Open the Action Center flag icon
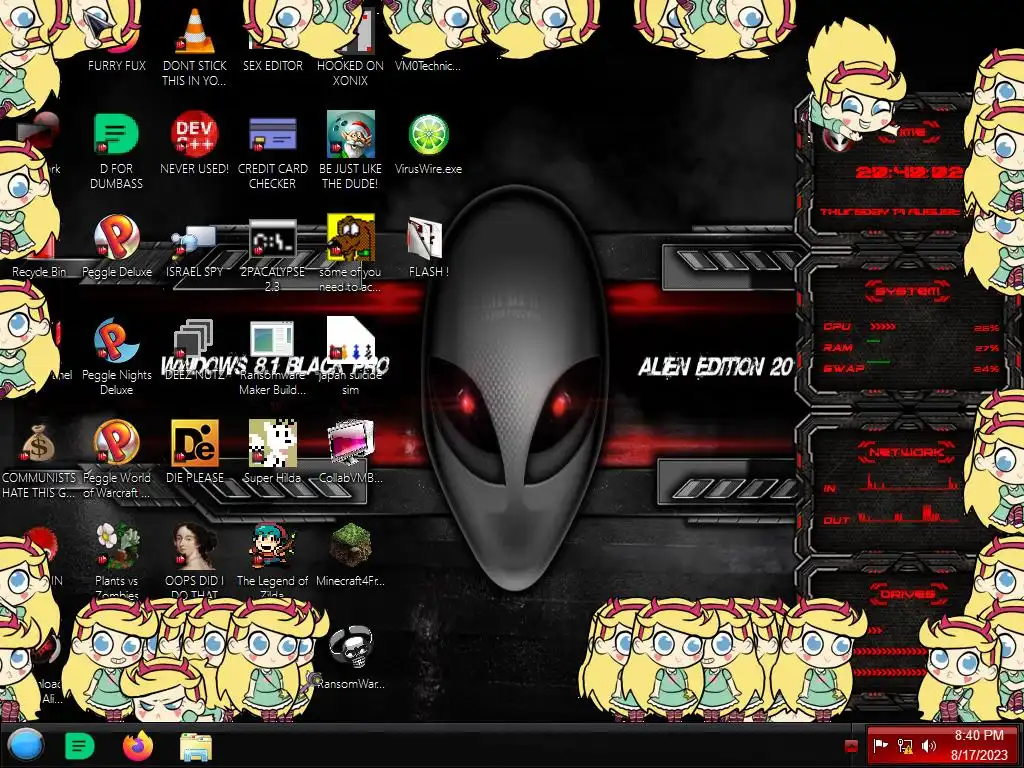The height and width of the screenshot is (768, 1024). click(880, 746)
